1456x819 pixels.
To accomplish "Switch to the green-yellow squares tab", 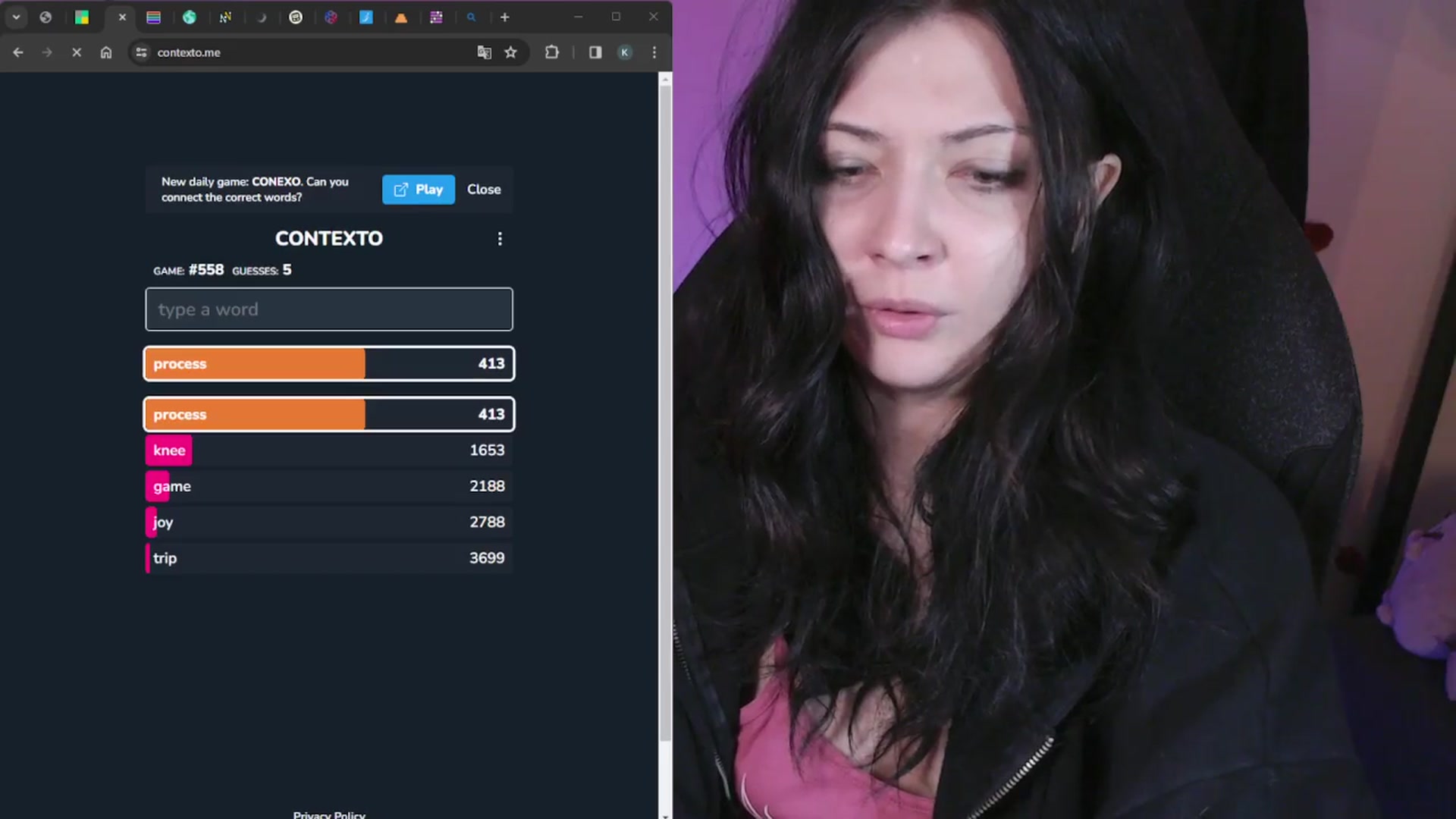I will pyautogui.click(x=82, y=17).
